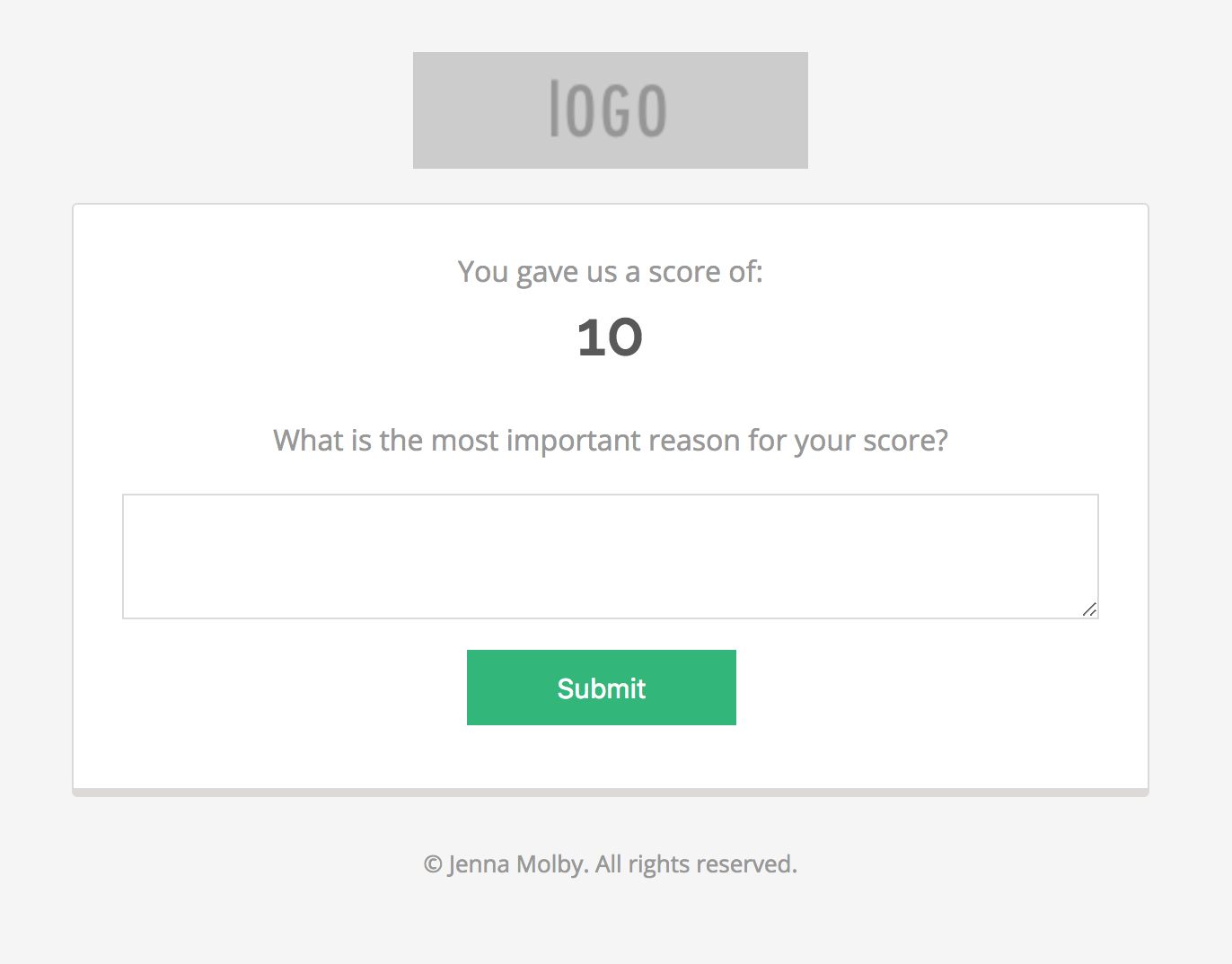Click the text area resize handle
1232x964 pixels.
[1089, 609]
